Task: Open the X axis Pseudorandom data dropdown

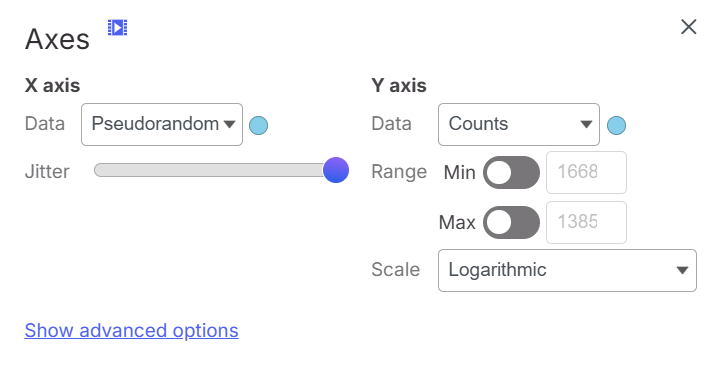Action: tap(162, 125)
